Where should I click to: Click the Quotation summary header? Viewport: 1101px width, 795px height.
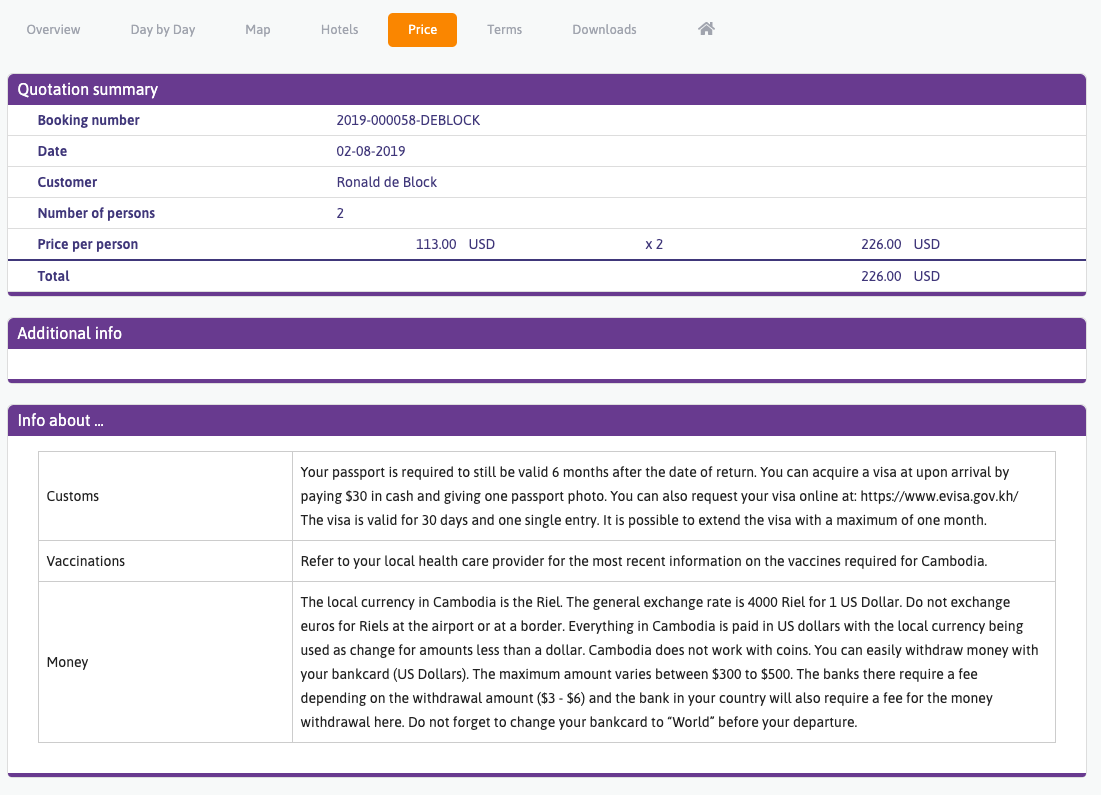tap(547, 89)
